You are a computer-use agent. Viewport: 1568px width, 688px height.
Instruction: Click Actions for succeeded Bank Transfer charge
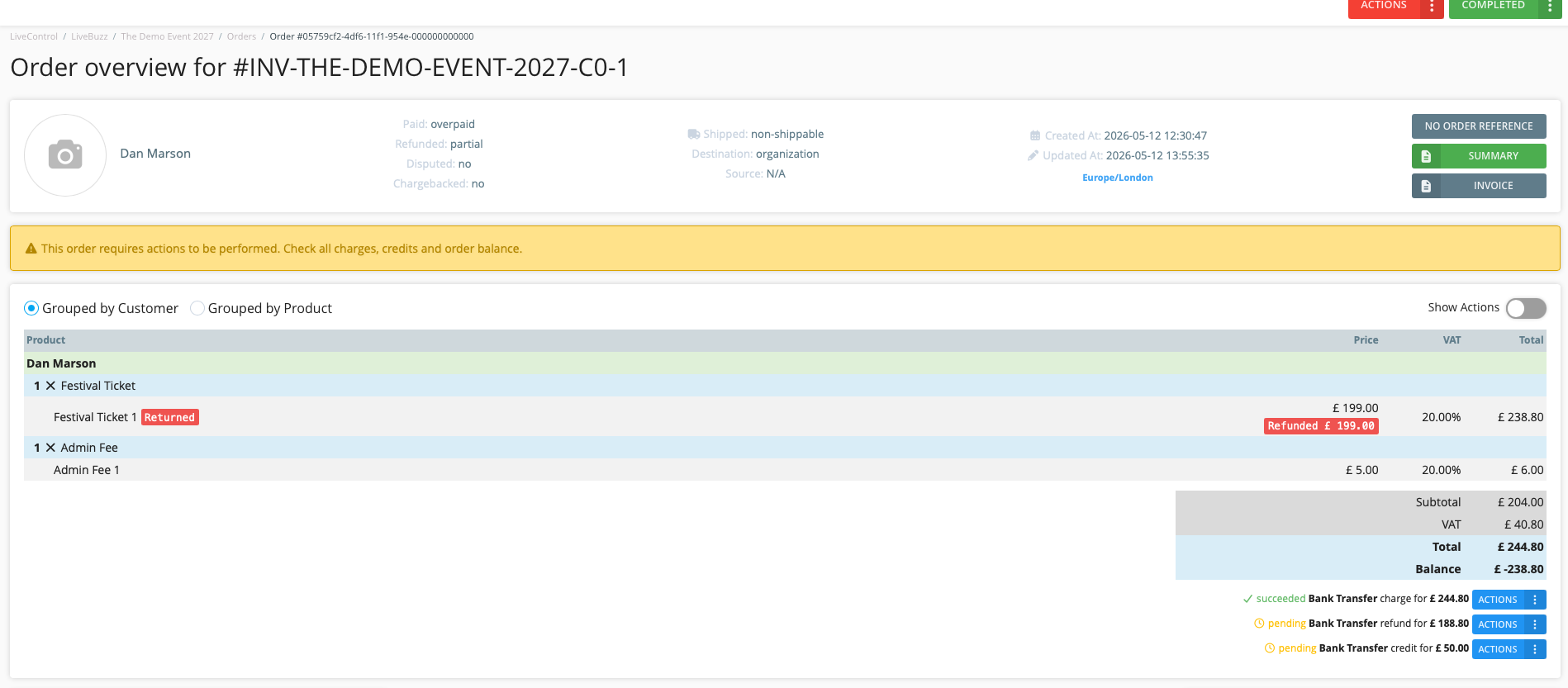[x=1498, y=600]
